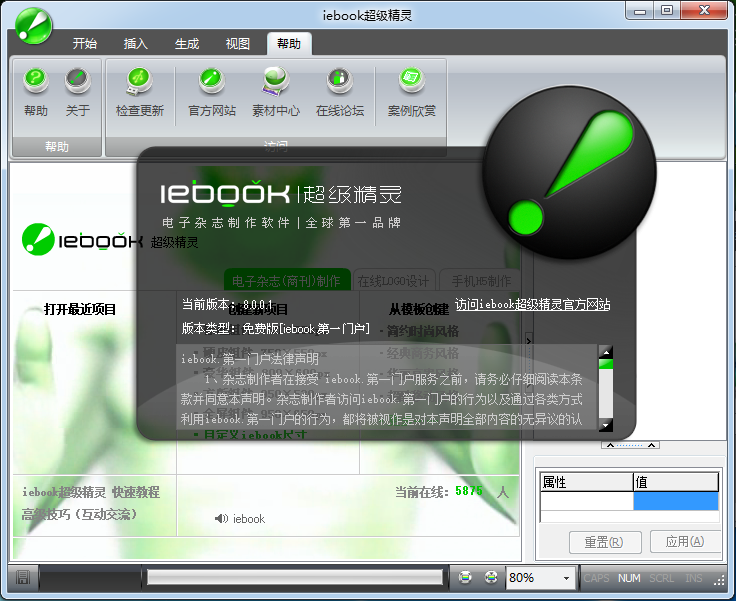
Task: Open iebook超级精灵 快速教程 link
Action: pos(91,492)
